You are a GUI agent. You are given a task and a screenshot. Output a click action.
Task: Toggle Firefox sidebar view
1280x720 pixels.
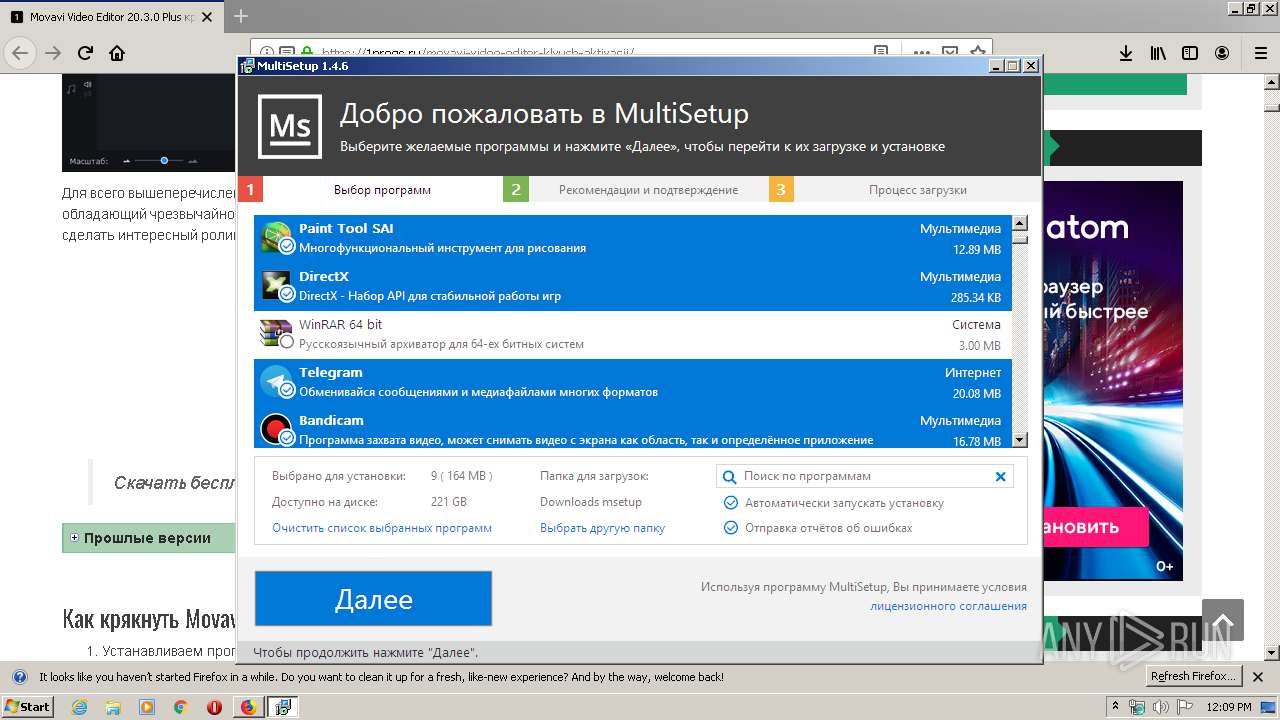point(1190,53)
